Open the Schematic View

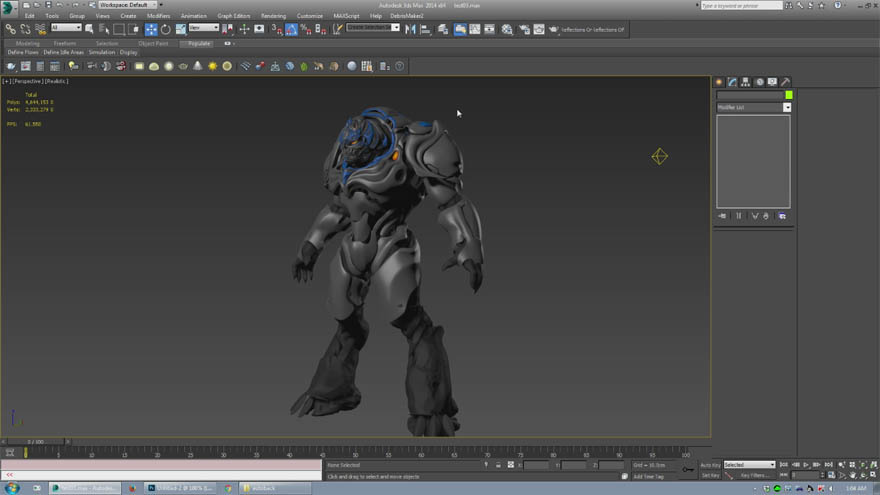(x=489, y=29)
